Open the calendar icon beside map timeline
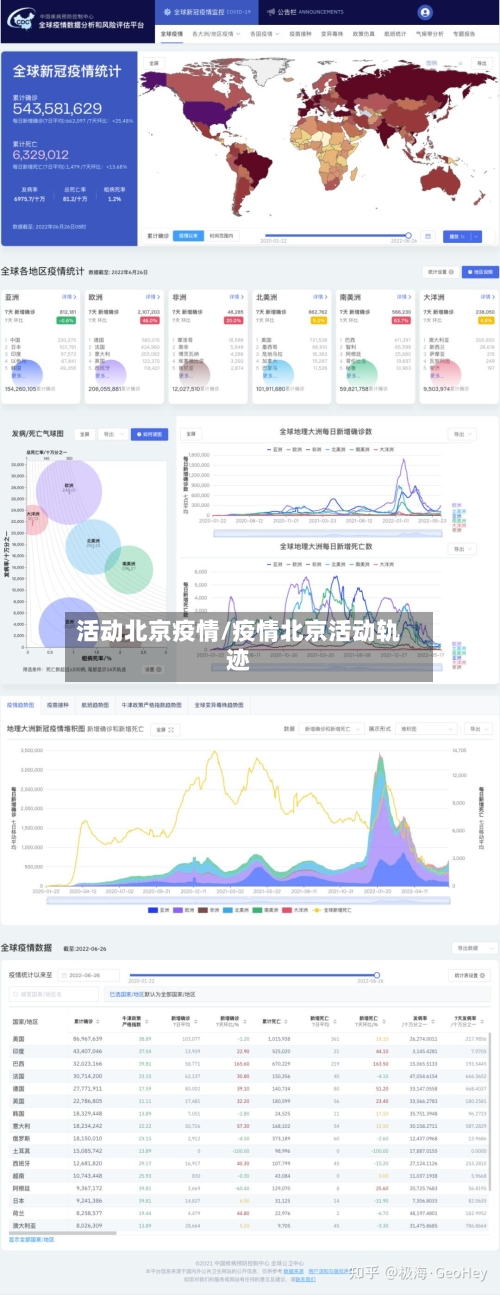 click(427, 236)
